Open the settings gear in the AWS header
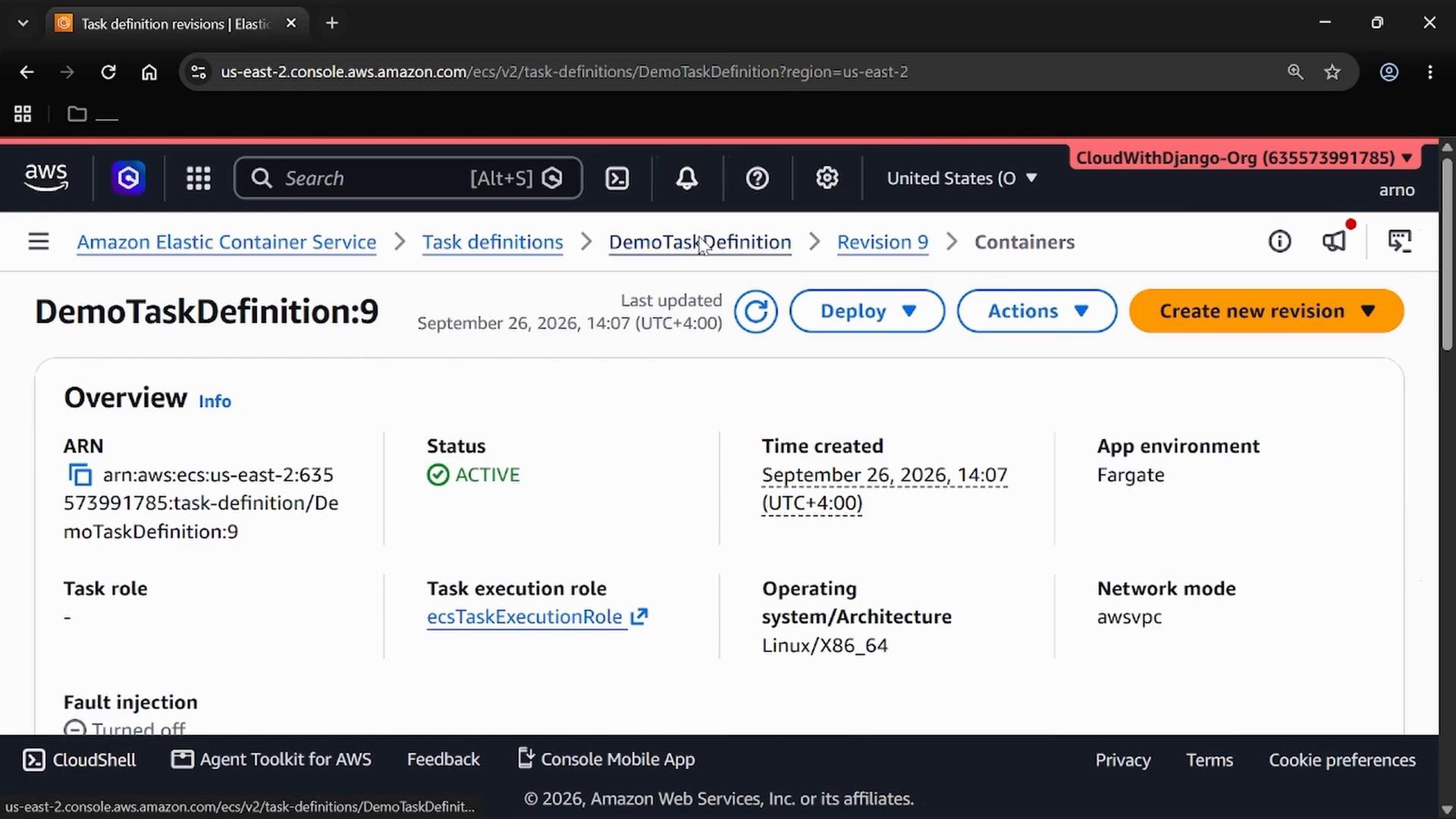1456x819 pixels. pyautogui.click(x=827, y=178)
